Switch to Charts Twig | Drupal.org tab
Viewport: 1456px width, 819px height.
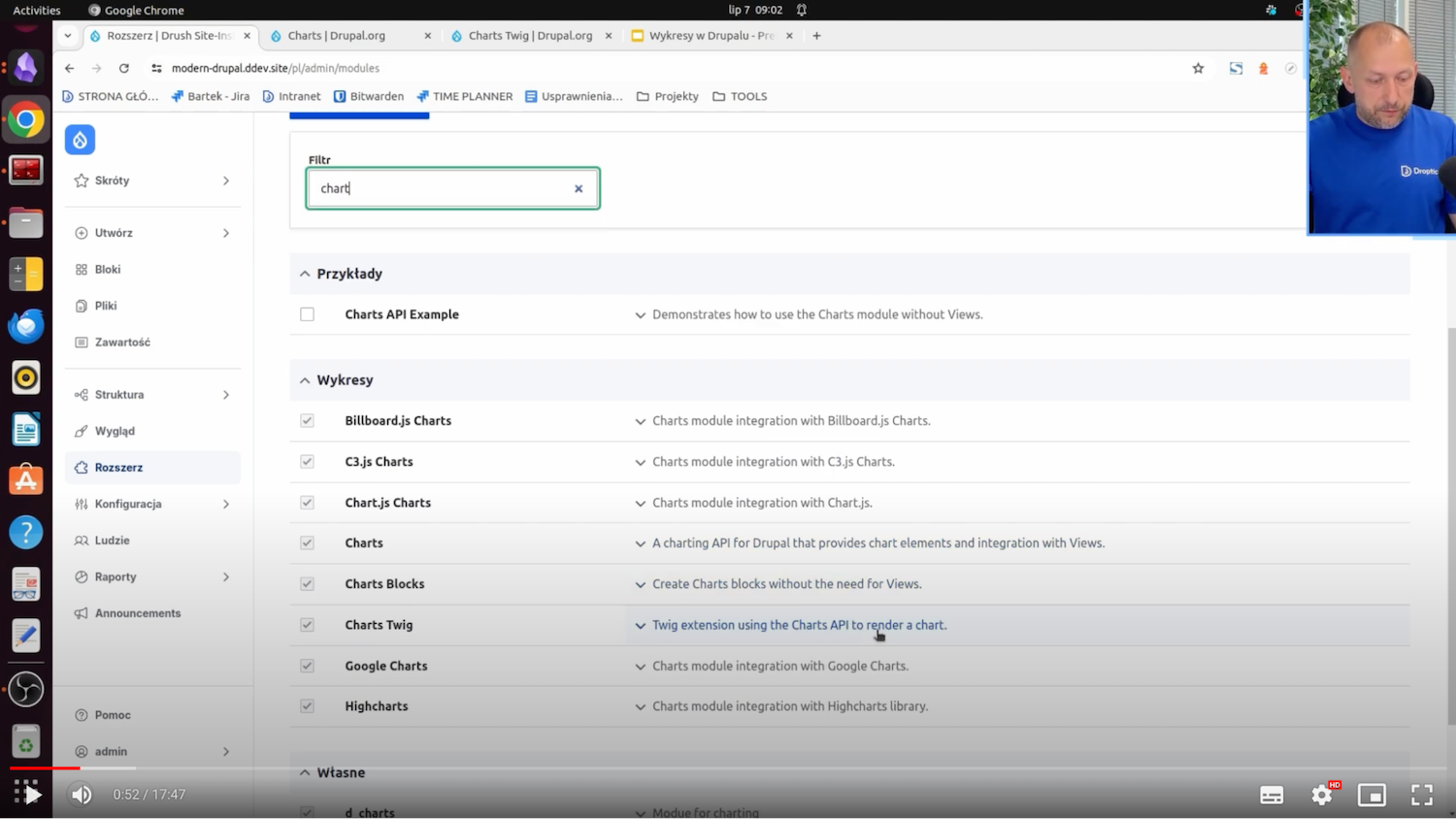pyautogui.click(x=530, y=35)
